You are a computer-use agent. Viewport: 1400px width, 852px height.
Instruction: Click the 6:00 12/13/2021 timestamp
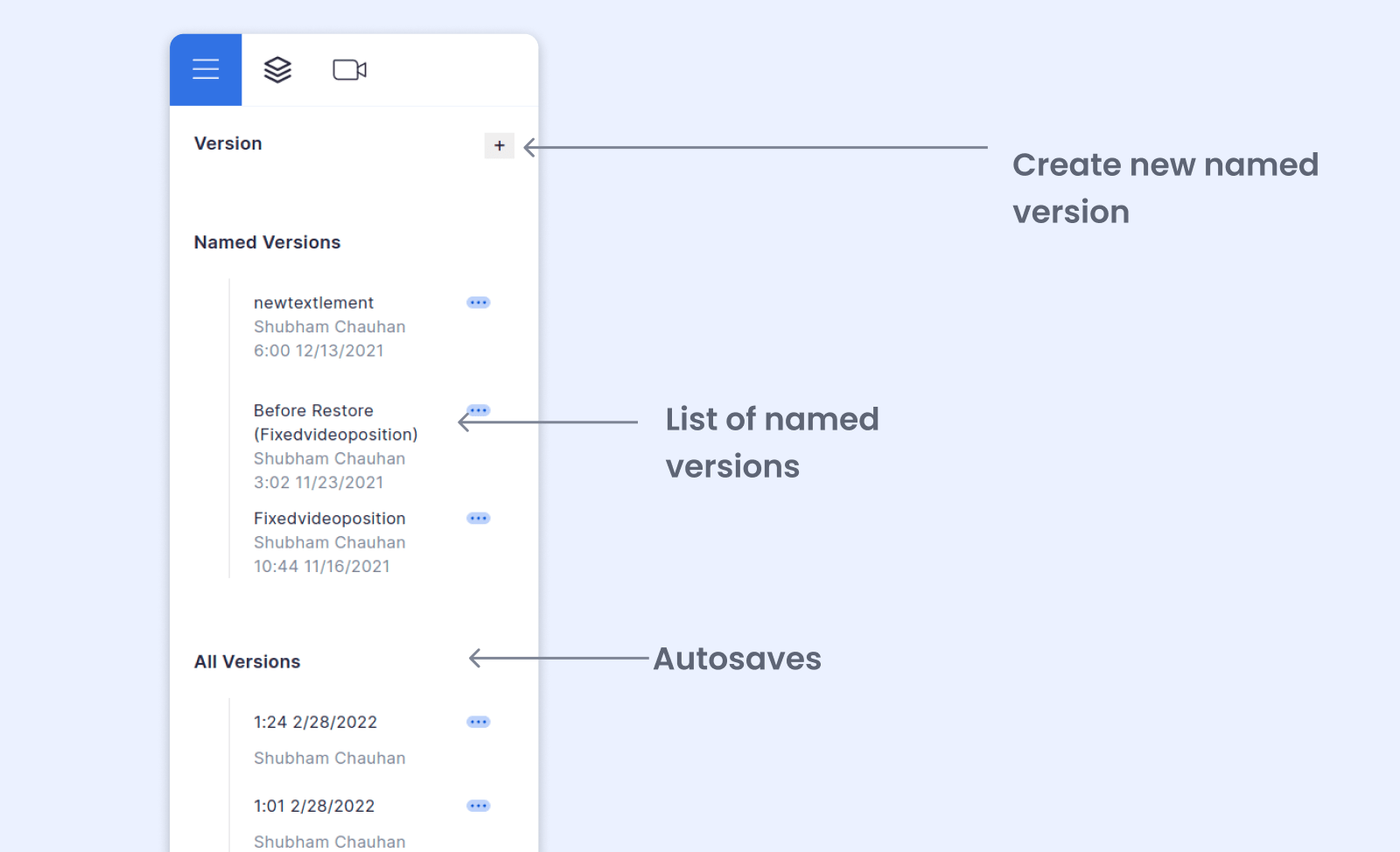tap(318, 351)
